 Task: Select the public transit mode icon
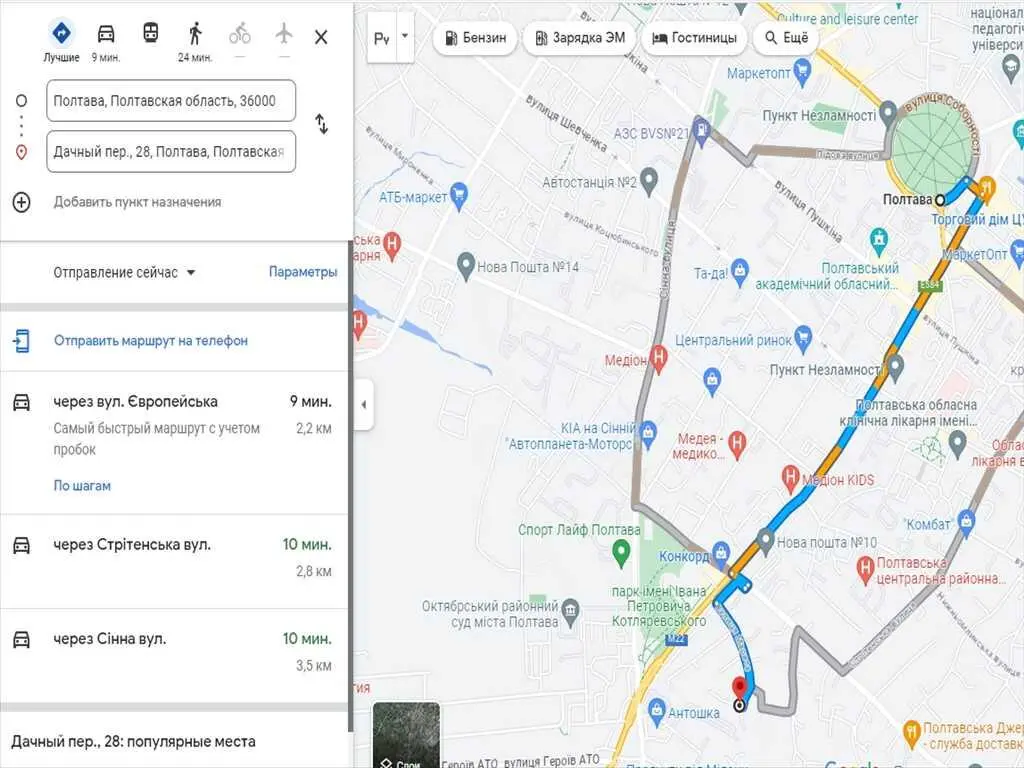(x=150, y=34)
